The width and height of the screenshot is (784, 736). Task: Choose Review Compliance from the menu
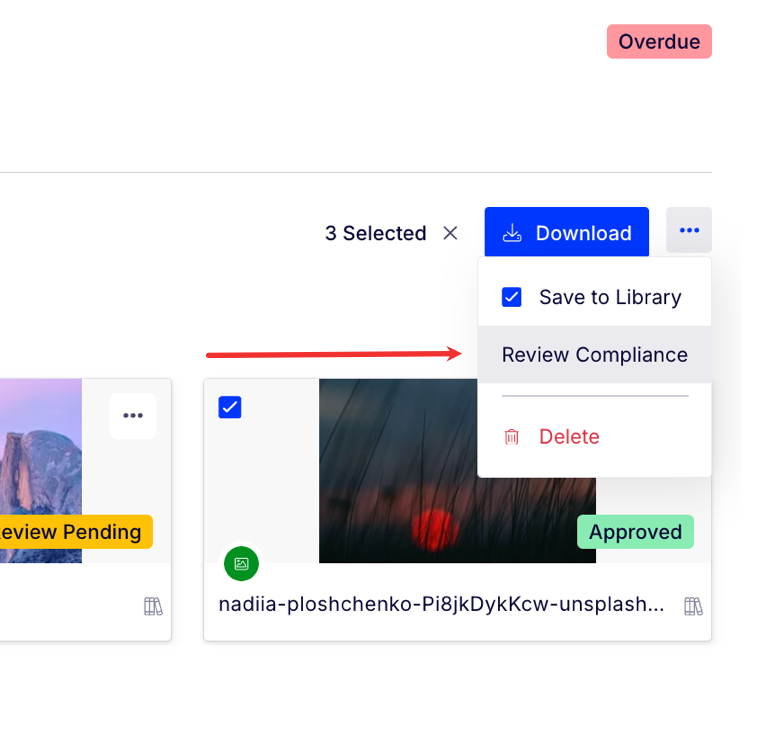pos(594,354)
